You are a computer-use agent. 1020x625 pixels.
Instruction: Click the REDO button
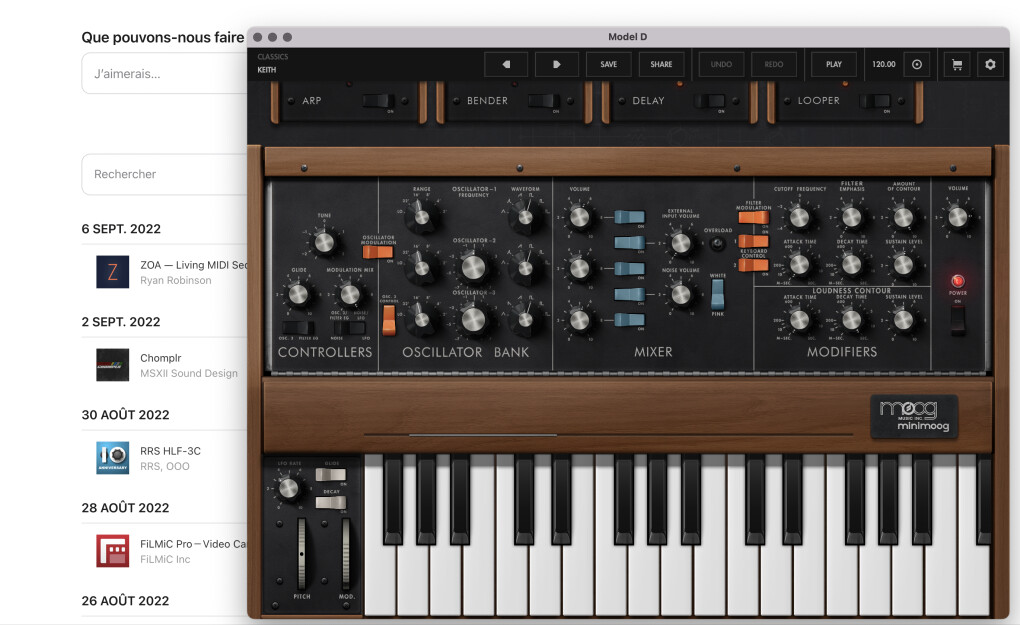pos(773,64)
